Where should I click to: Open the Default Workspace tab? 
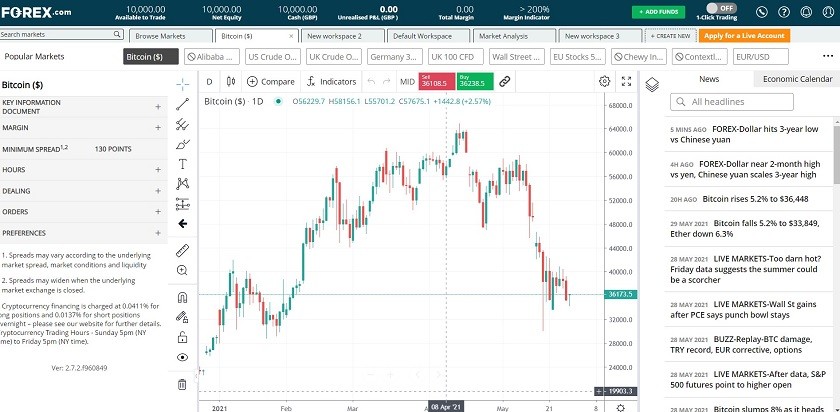(x=428, y=36)
